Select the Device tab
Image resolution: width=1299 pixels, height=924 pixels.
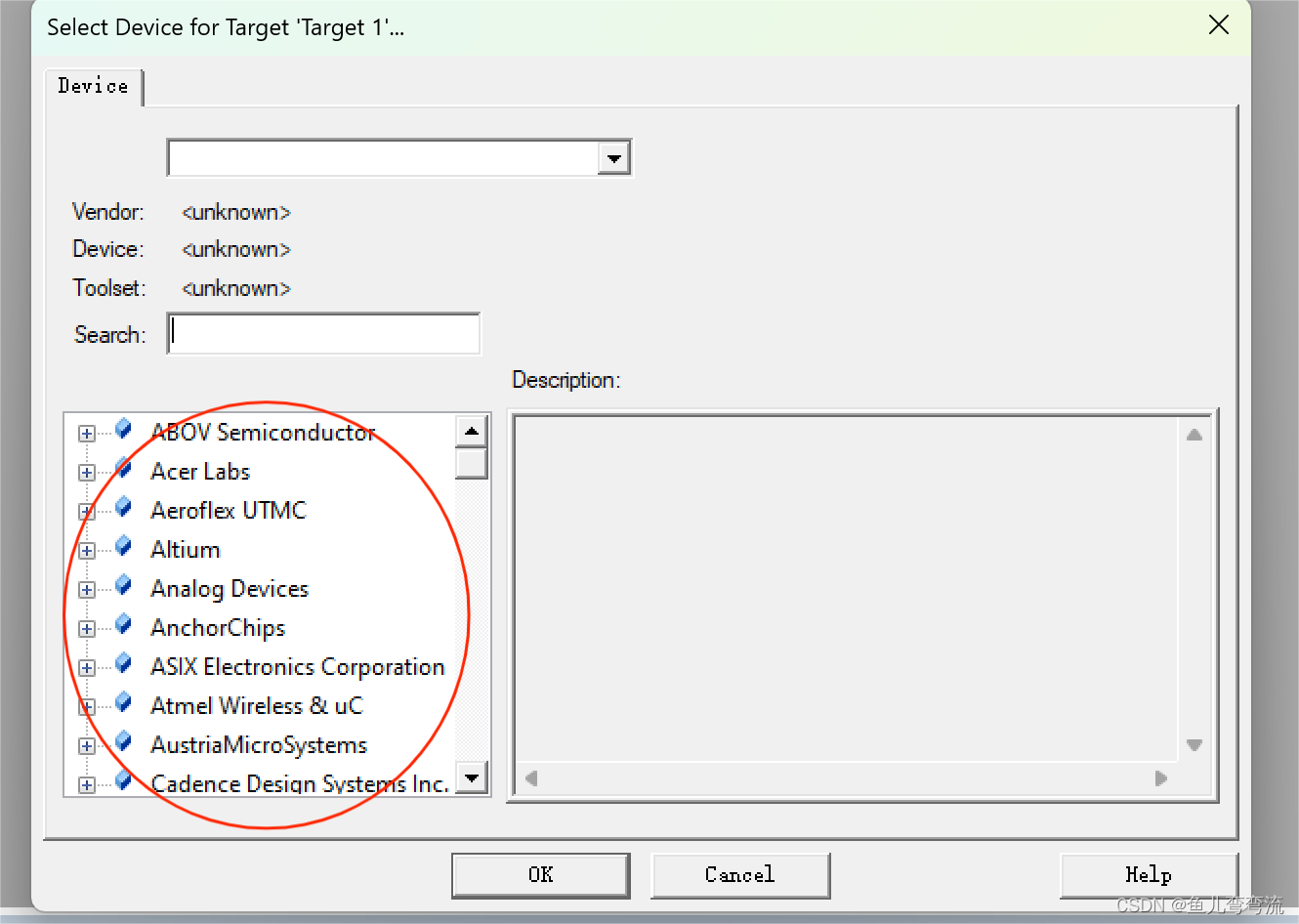93,86
